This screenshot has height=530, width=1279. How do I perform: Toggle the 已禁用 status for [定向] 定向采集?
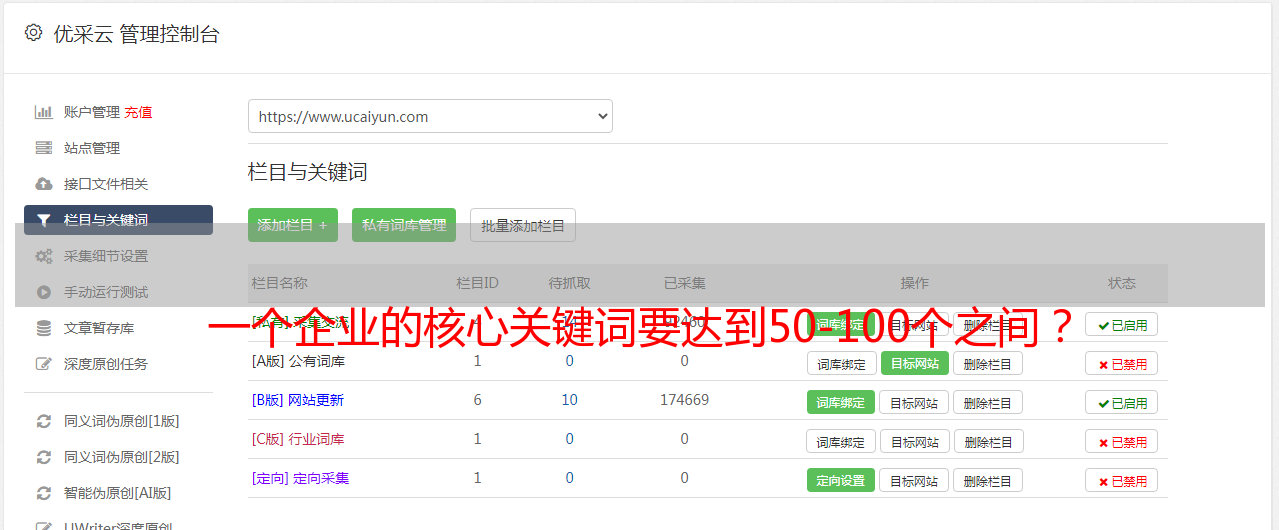[1121, 481]
